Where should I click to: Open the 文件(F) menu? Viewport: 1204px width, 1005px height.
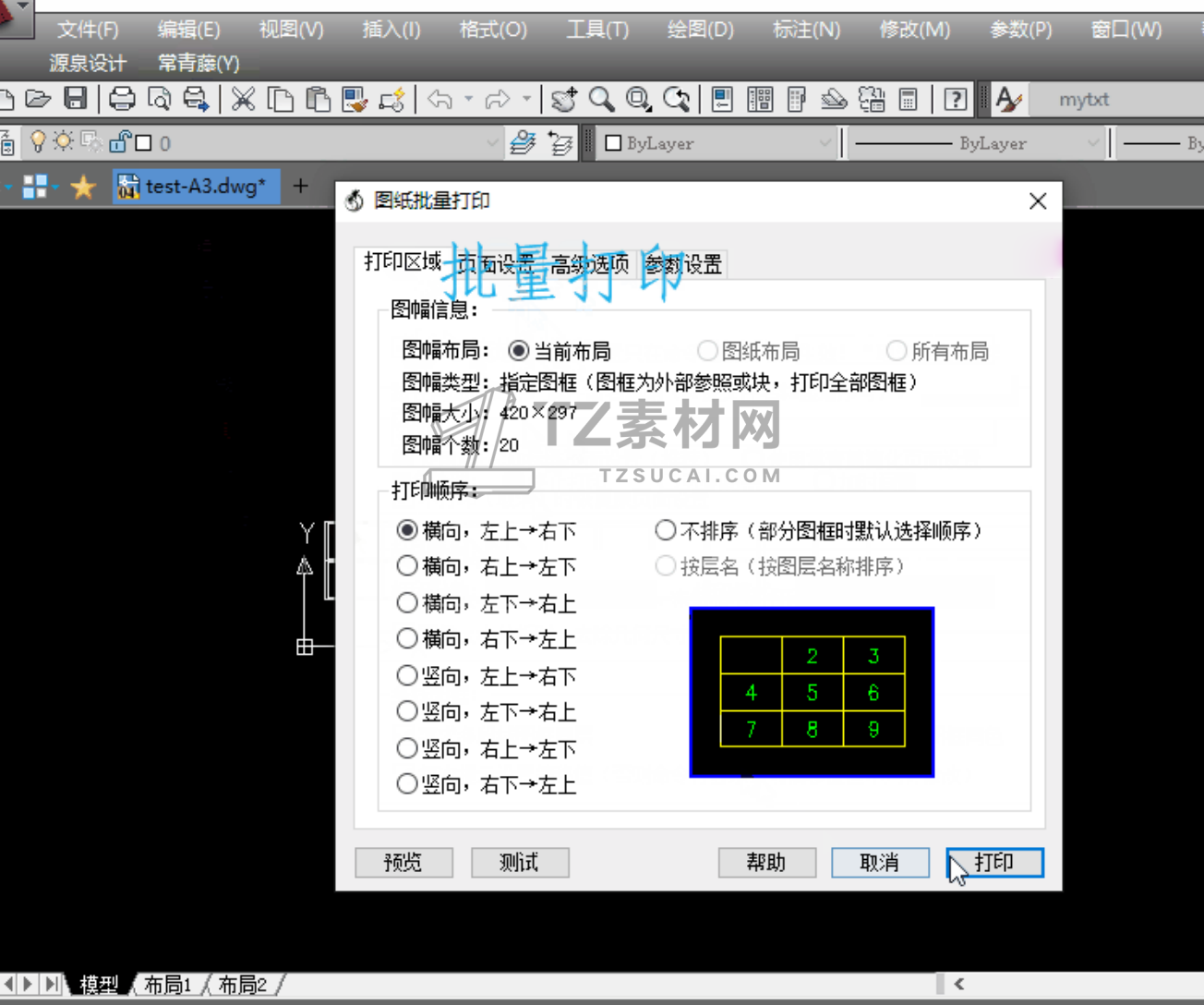pos(88,30)
